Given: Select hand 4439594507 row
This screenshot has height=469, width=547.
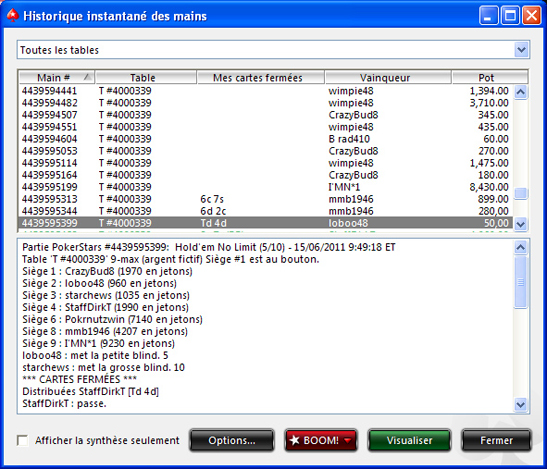Looking at the screenshot, I should 265,115.
